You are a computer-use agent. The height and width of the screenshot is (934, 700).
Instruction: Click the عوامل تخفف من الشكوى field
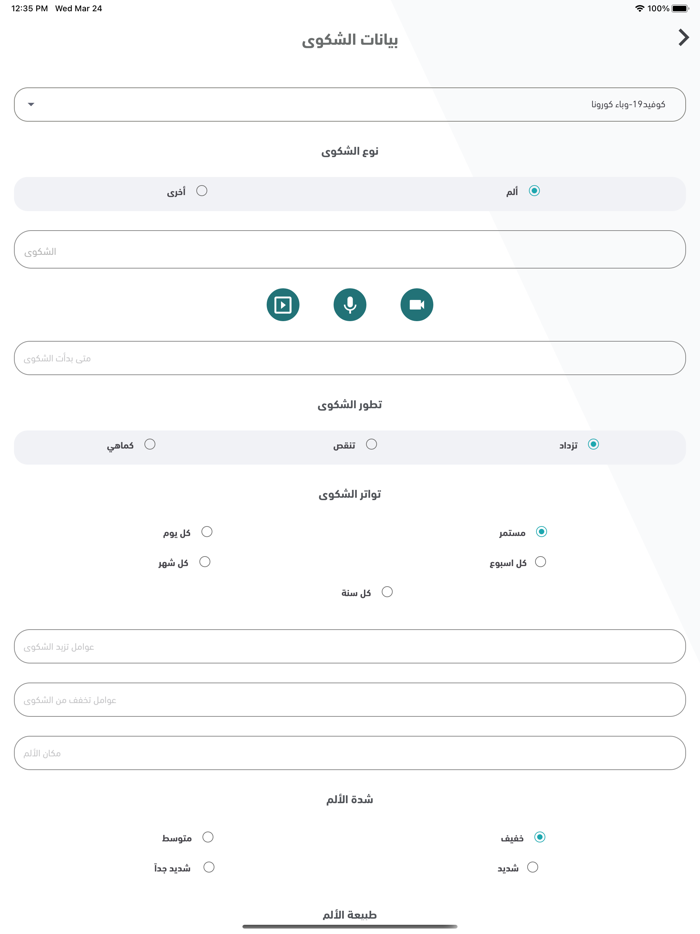click(x=349, y=699)
